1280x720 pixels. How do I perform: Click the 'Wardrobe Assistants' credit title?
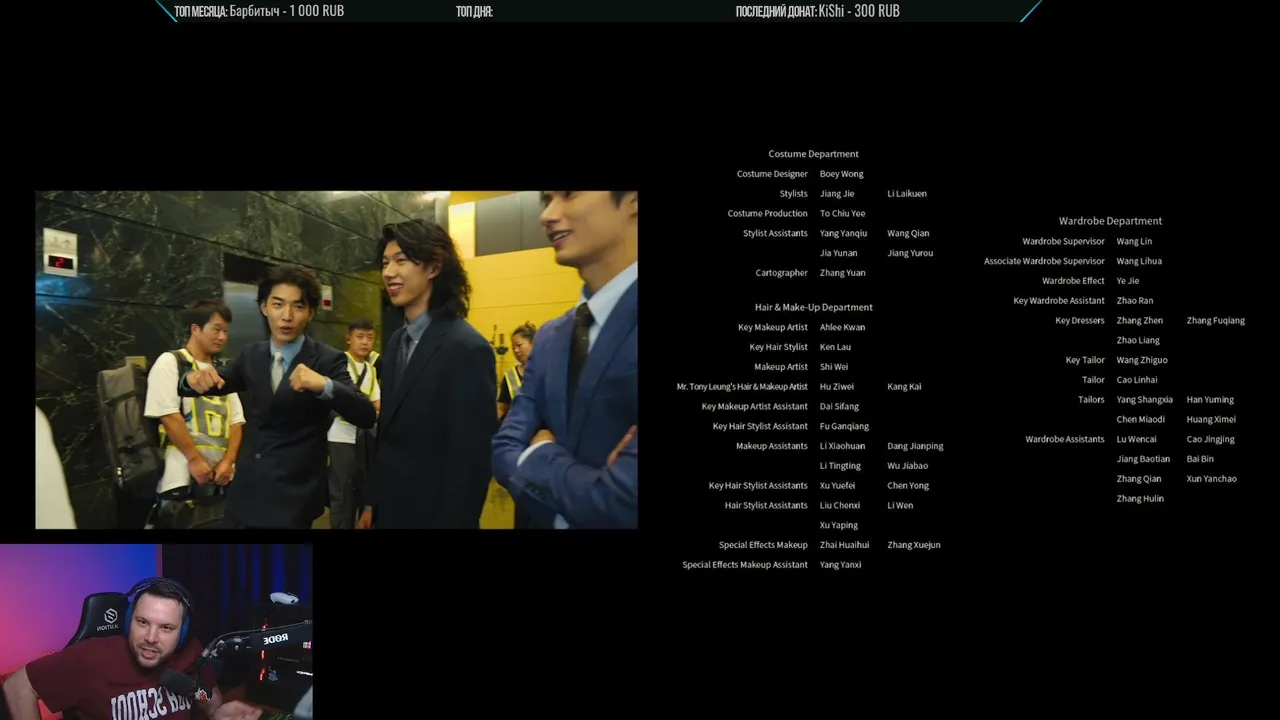[x=1065, y=439]
